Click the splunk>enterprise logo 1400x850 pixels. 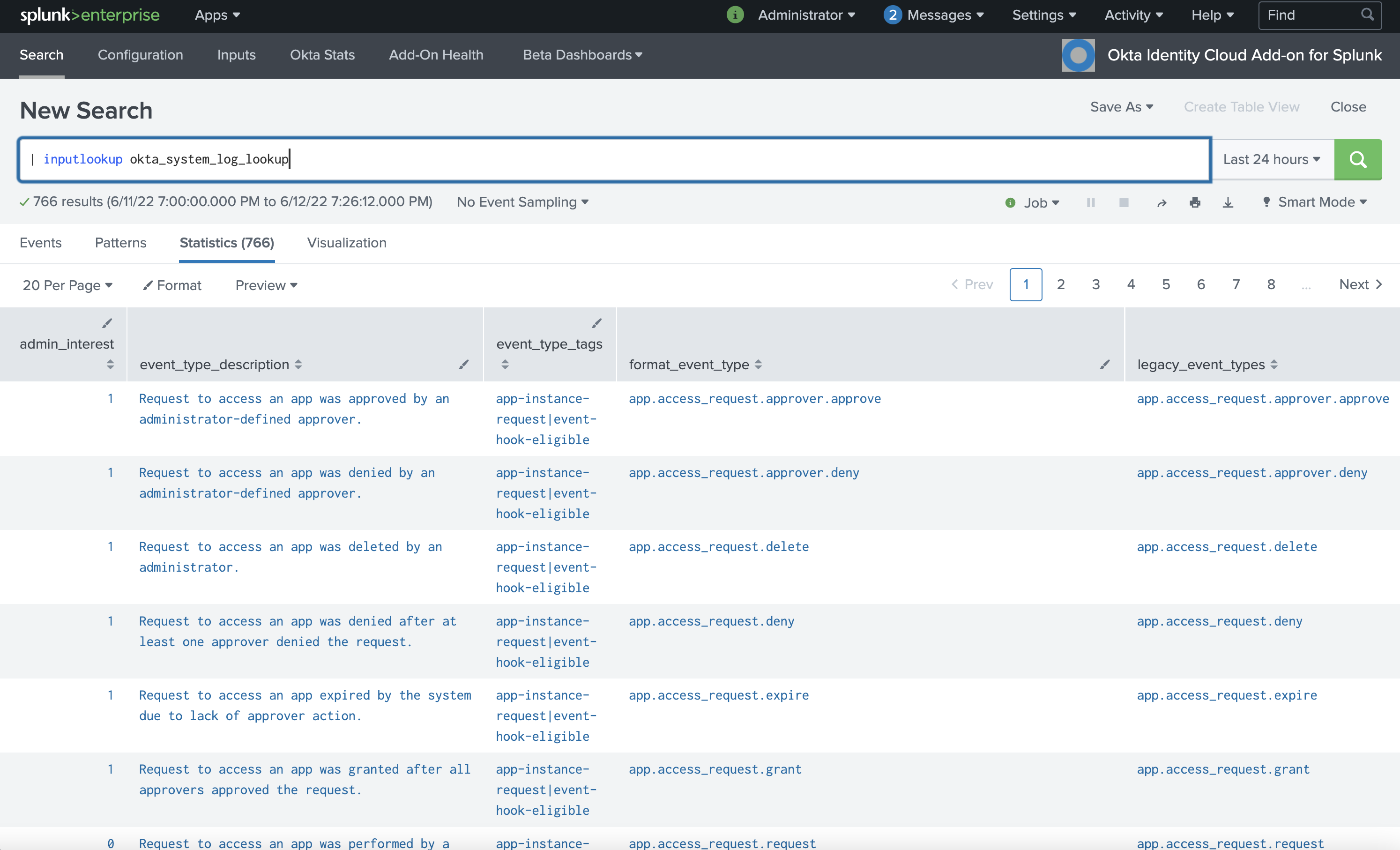coord(90,15)
